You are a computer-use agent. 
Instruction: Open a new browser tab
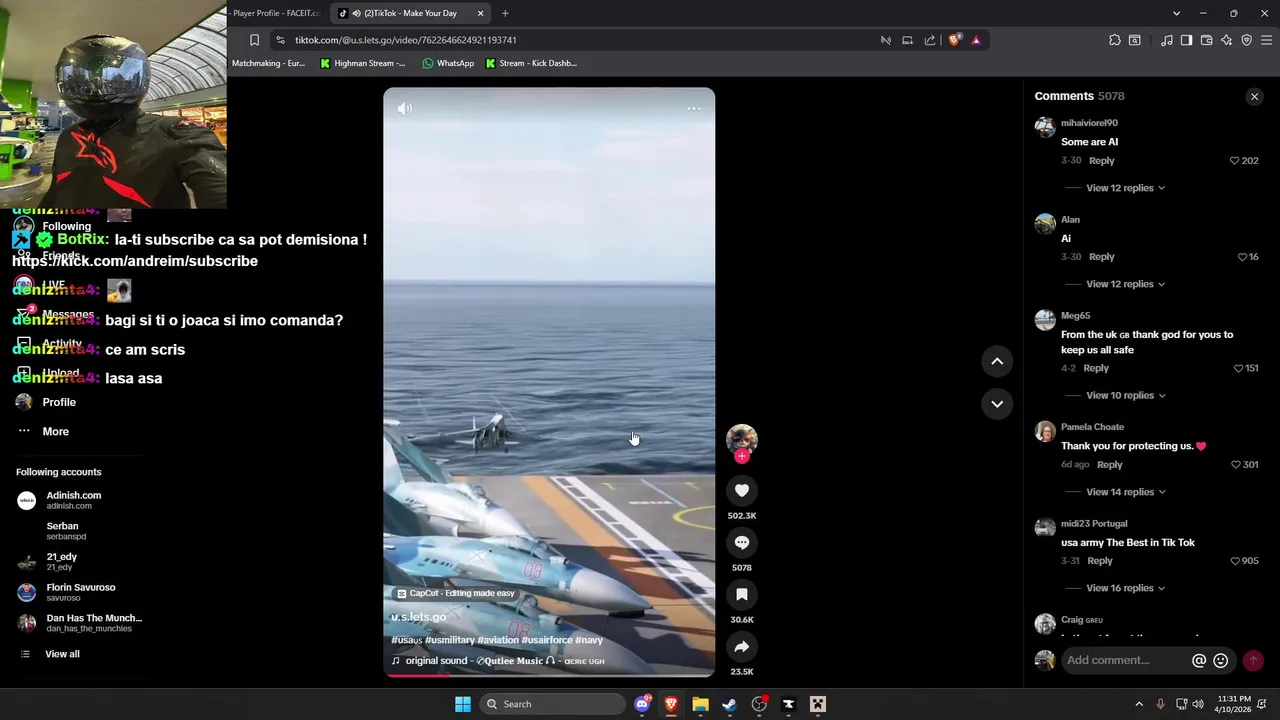(x=505, y=13)
